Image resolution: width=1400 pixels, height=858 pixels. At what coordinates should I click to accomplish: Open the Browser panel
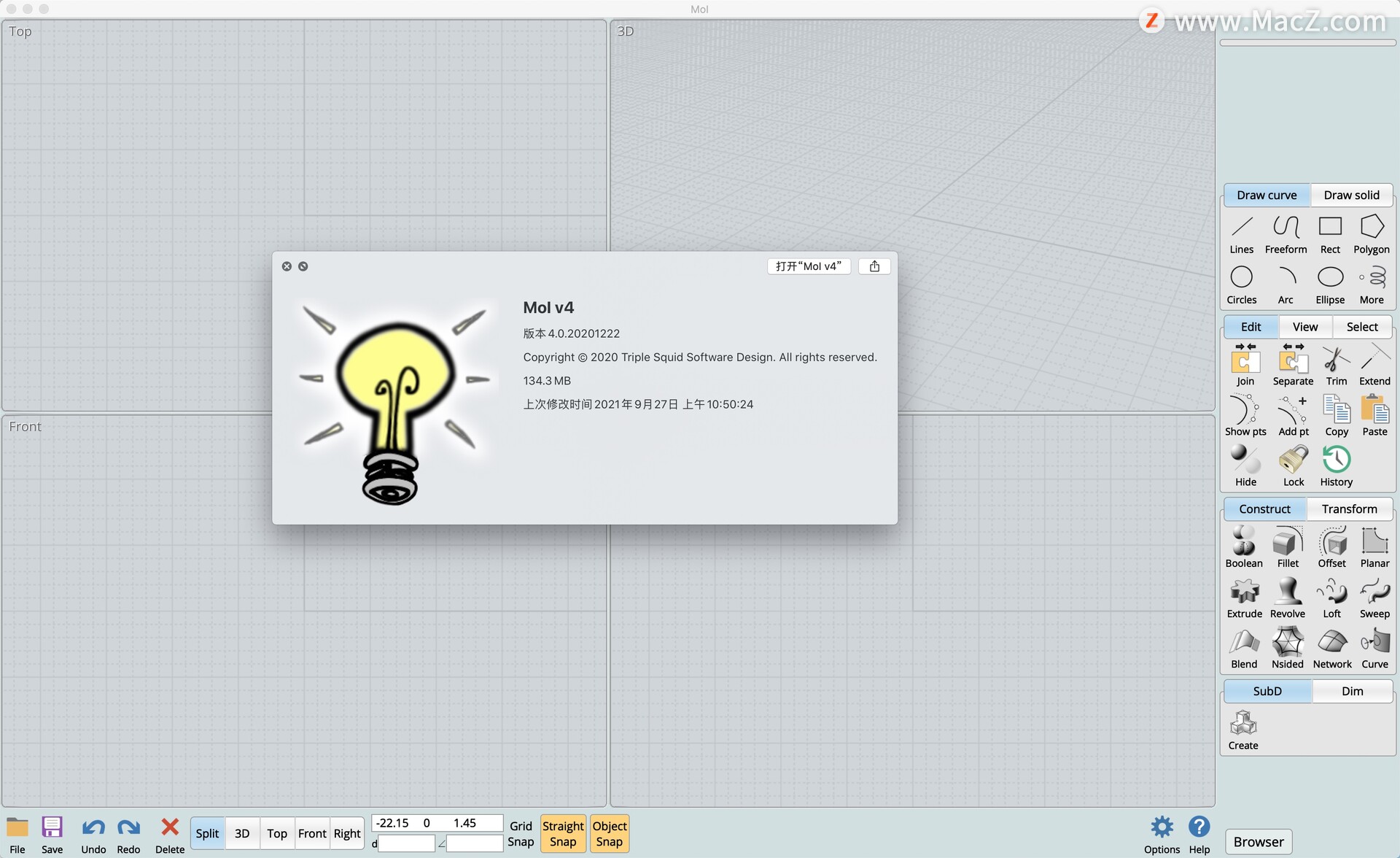coord(1258,841)
